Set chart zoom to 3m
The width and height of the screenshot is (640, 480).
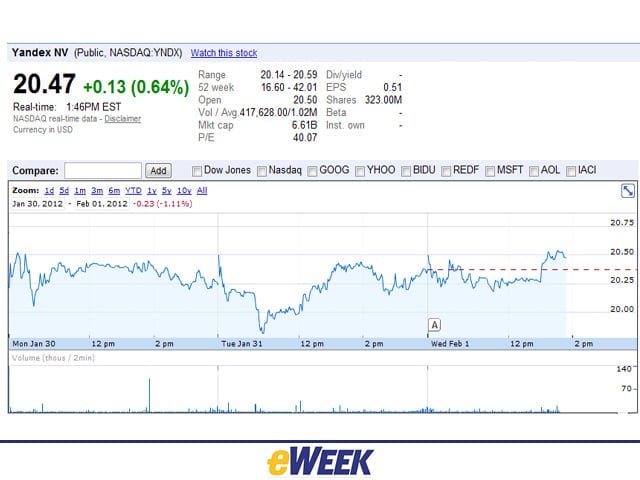97,191
